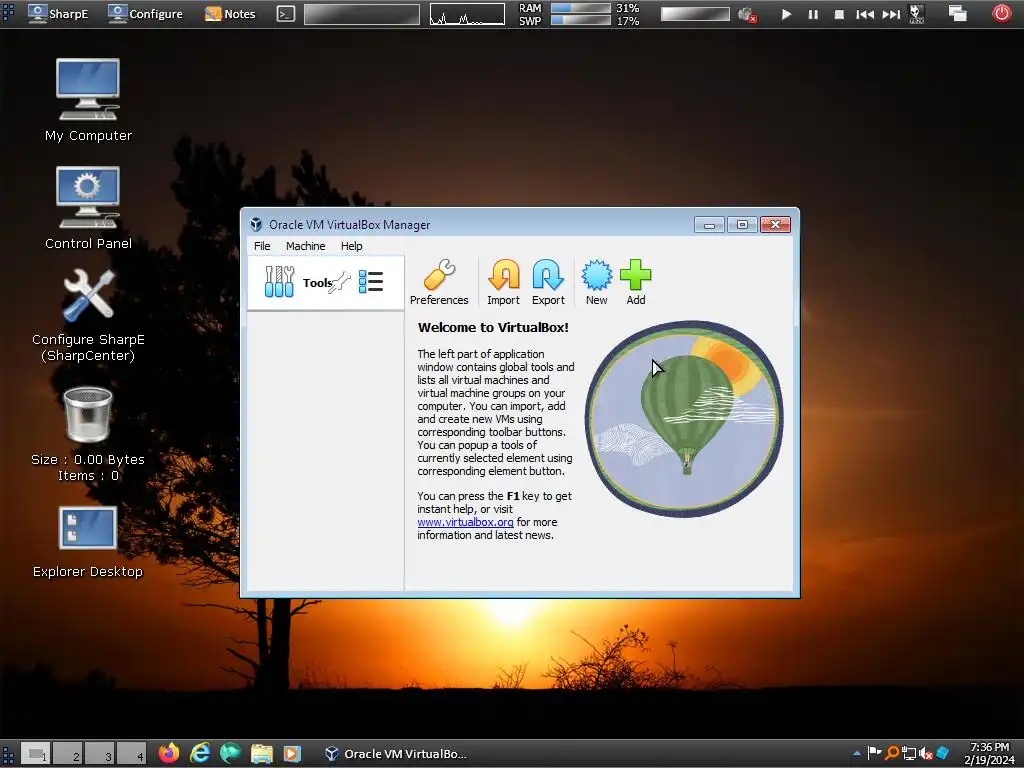The height and width of the screenshot is (768, 1024).
Task: Click the Export appliance toolbar button
Action: (548, 282)
